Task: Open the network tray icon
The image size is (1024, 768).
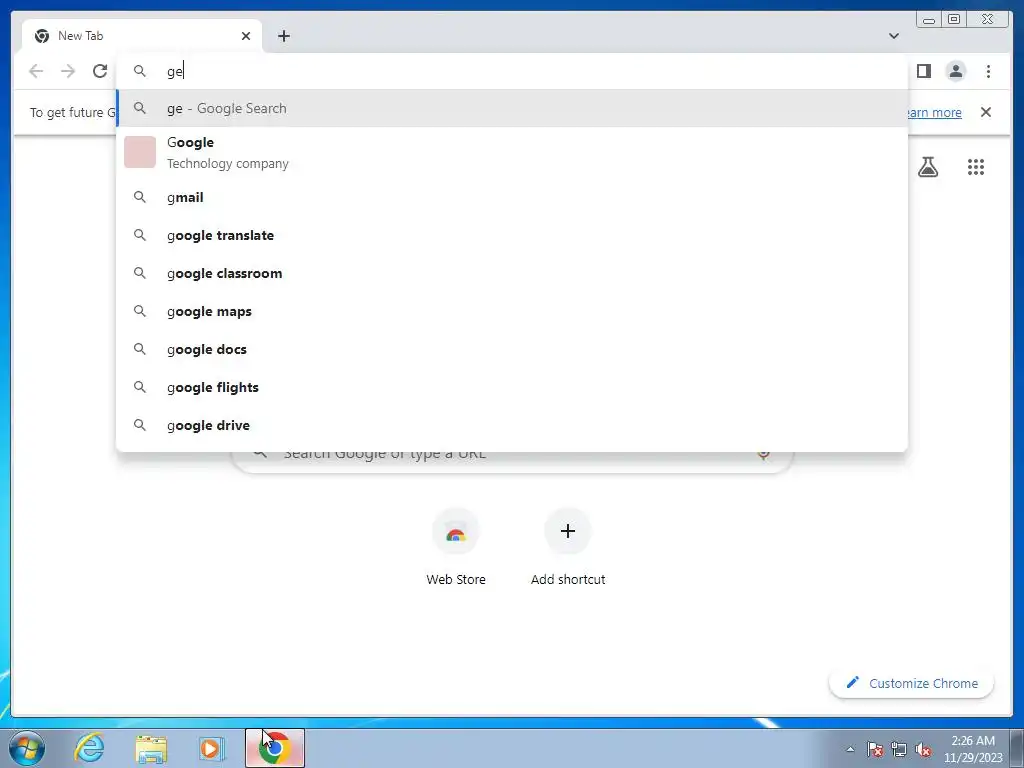Action: click(899, 749)
